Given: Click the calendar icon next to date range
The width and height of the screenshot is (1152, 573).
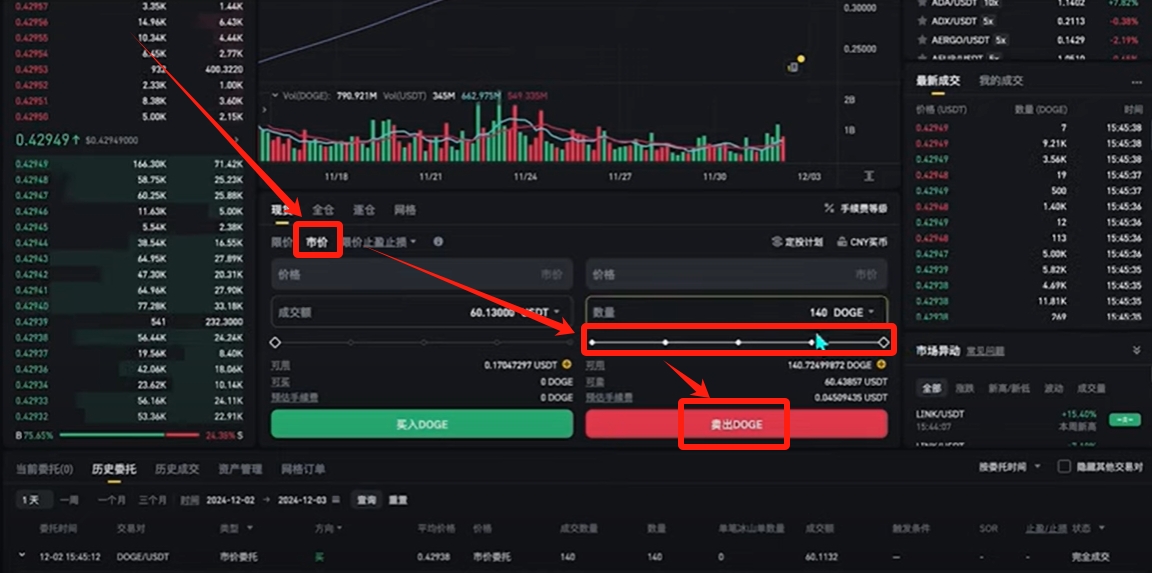Looking at the screenshot, I should (336, 499).
